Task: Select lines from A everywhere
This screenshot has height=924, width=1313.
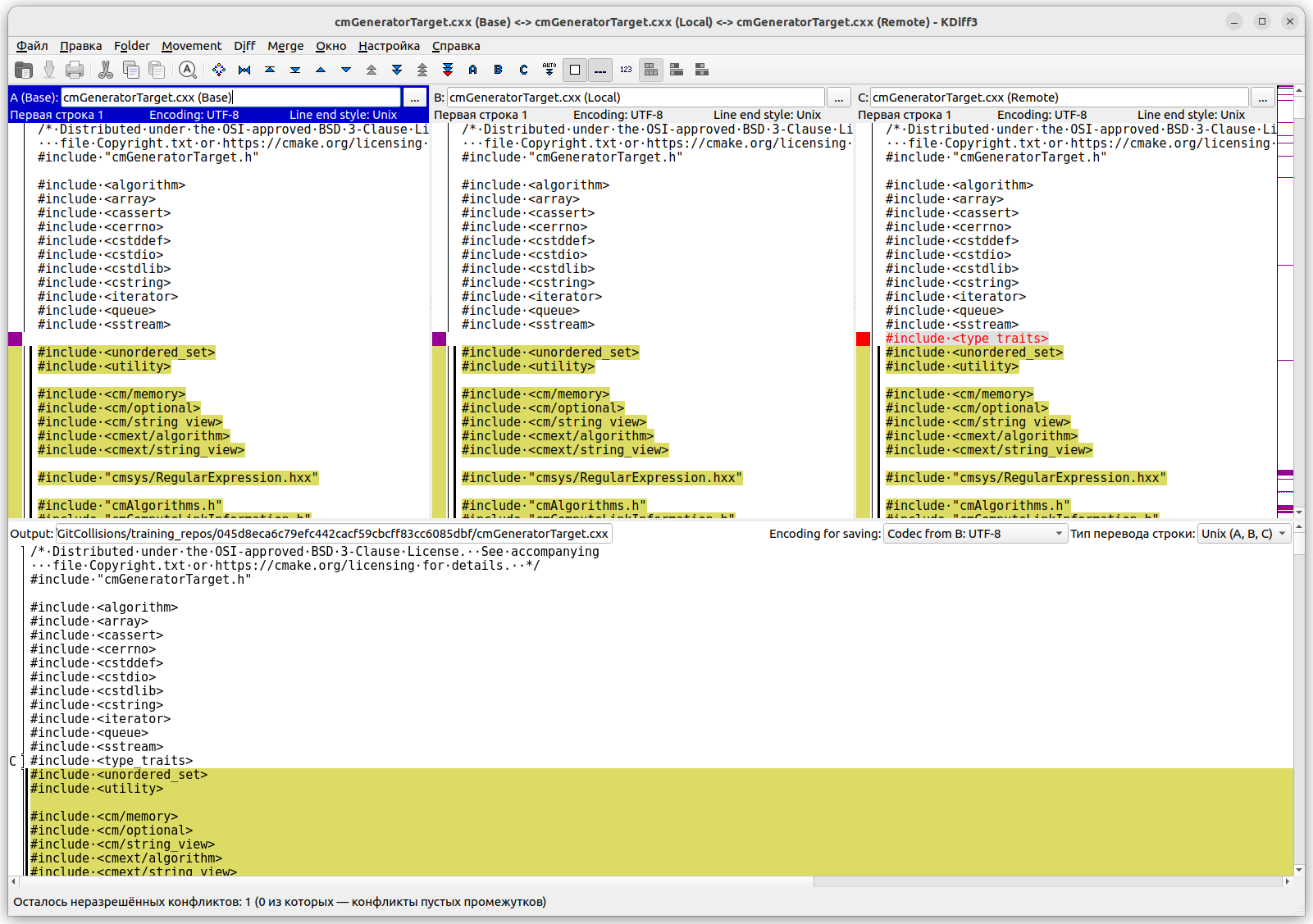Action: tap(473, 70)
